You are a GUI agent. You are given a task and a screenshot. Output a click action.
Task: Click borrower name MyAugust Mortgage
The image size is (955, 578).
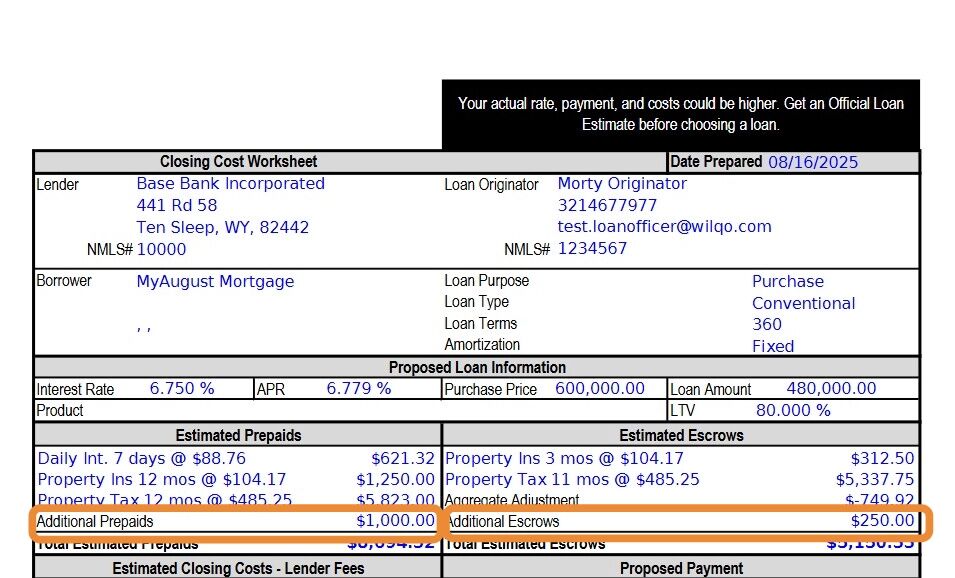[x=215, y=281]
